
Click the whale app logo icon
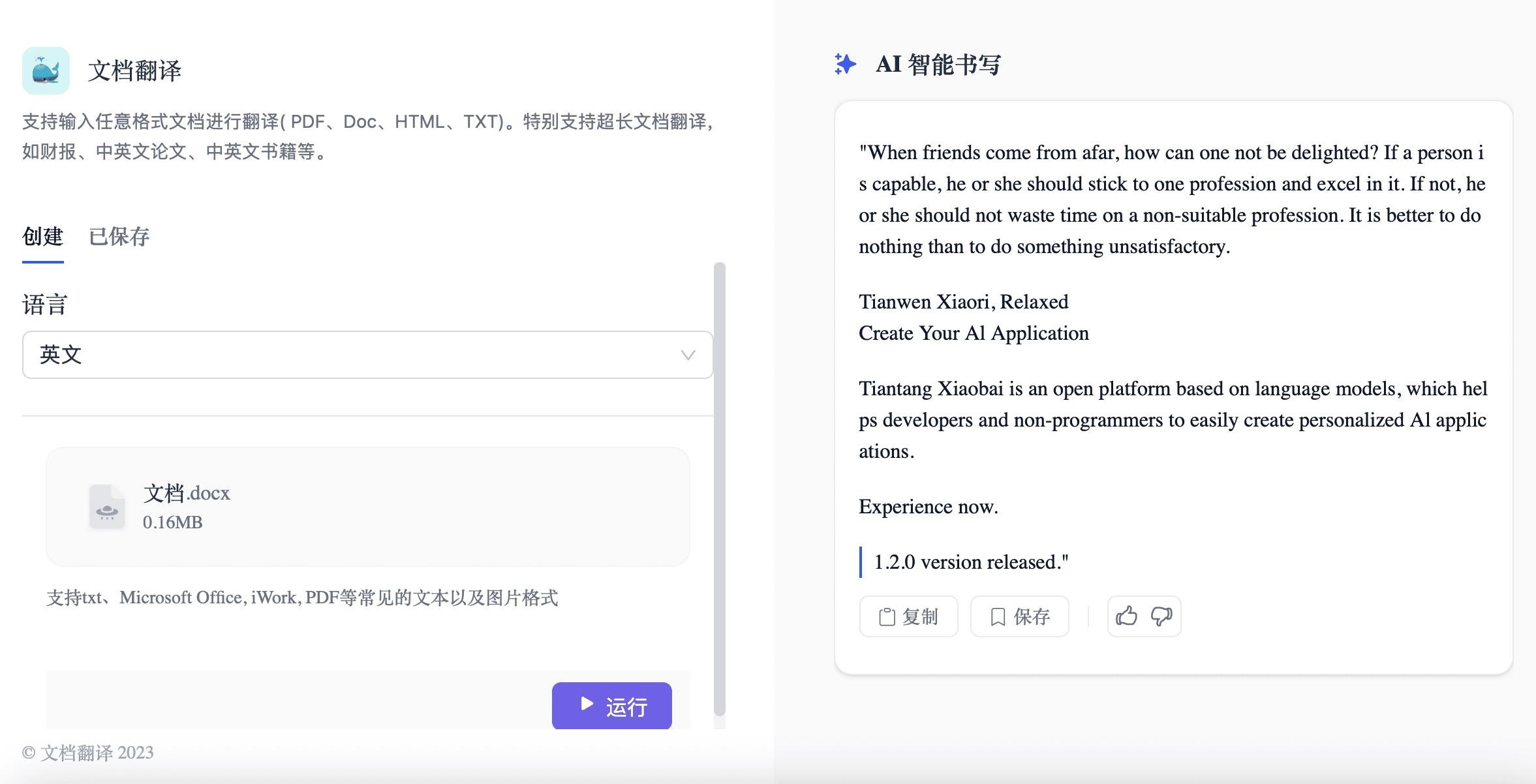(x=46, y=70)
